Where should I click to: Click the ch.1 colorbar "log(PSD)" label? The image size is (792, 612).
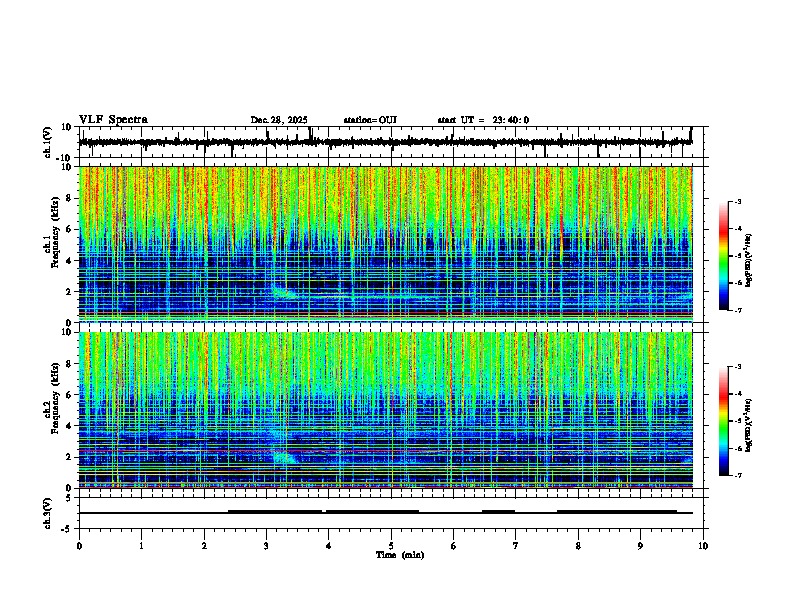click(x=749, y=261)
